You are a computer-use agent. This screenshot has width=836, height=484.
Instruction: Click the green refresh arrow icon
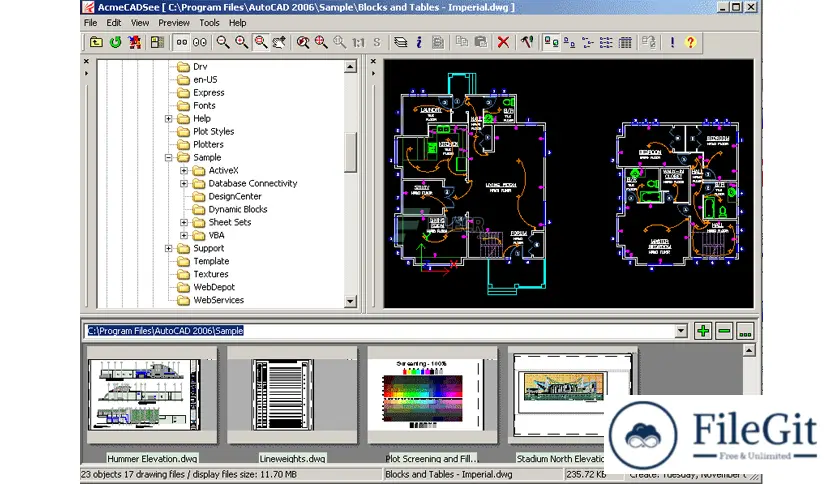(115, 42)
